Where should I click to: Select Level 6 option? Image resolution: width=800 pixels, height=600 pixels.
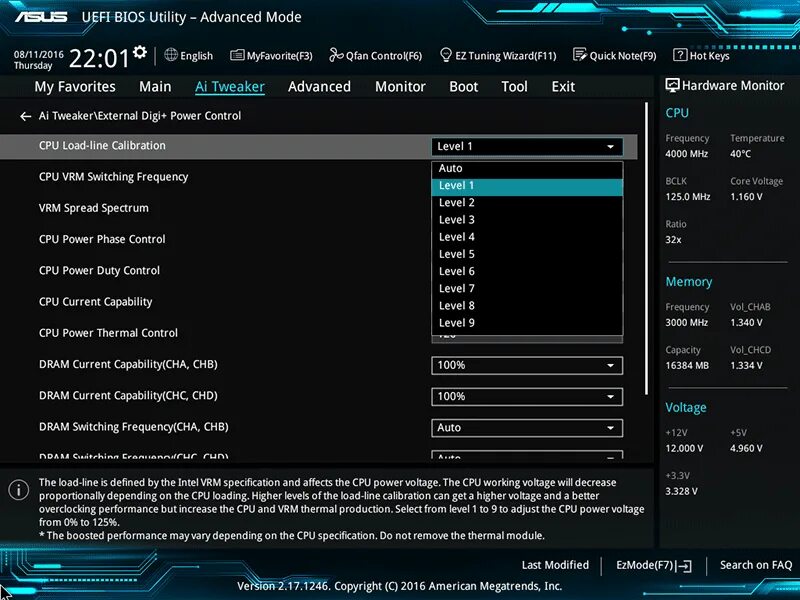pos(527,272)
